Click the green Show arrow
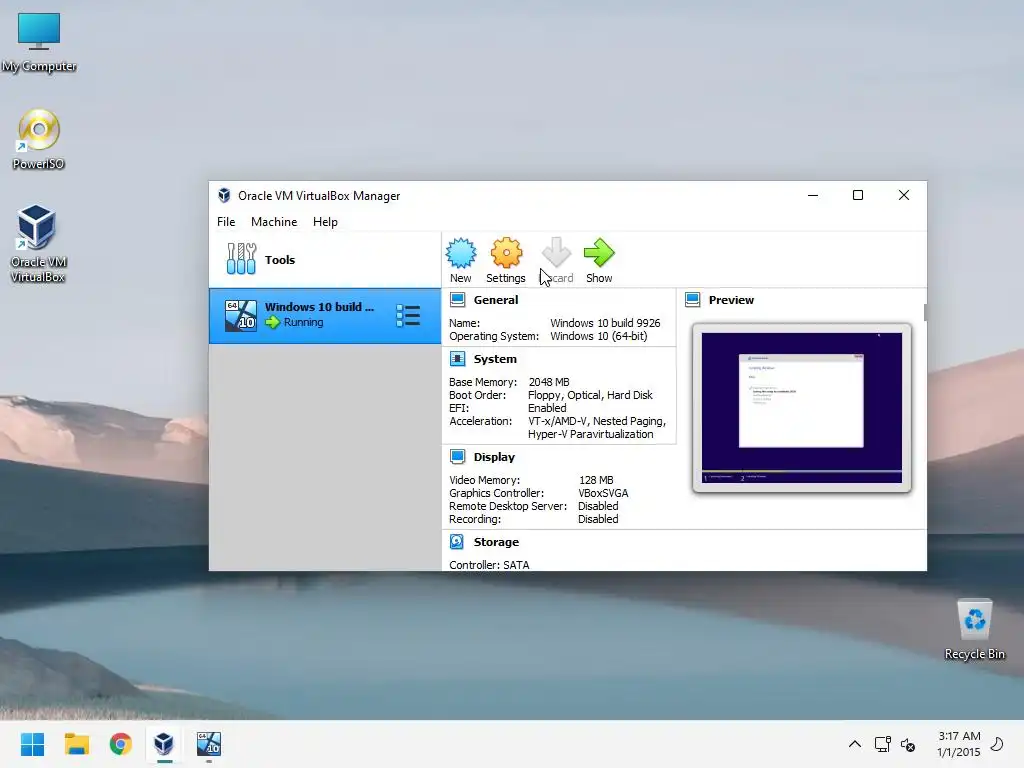Viewport: 1024px width, 768px height. tap(599, 253)
